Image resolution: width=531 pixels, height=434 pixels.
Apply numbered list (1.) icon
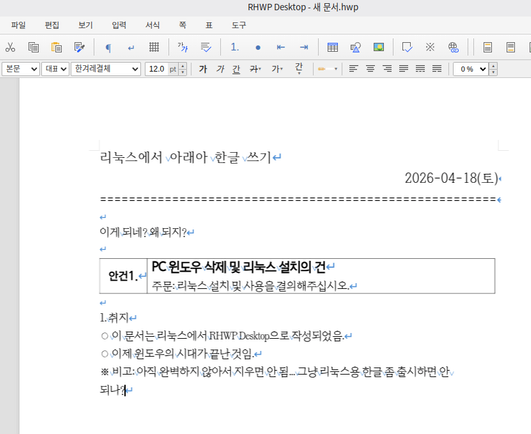[x=235, y=47]
